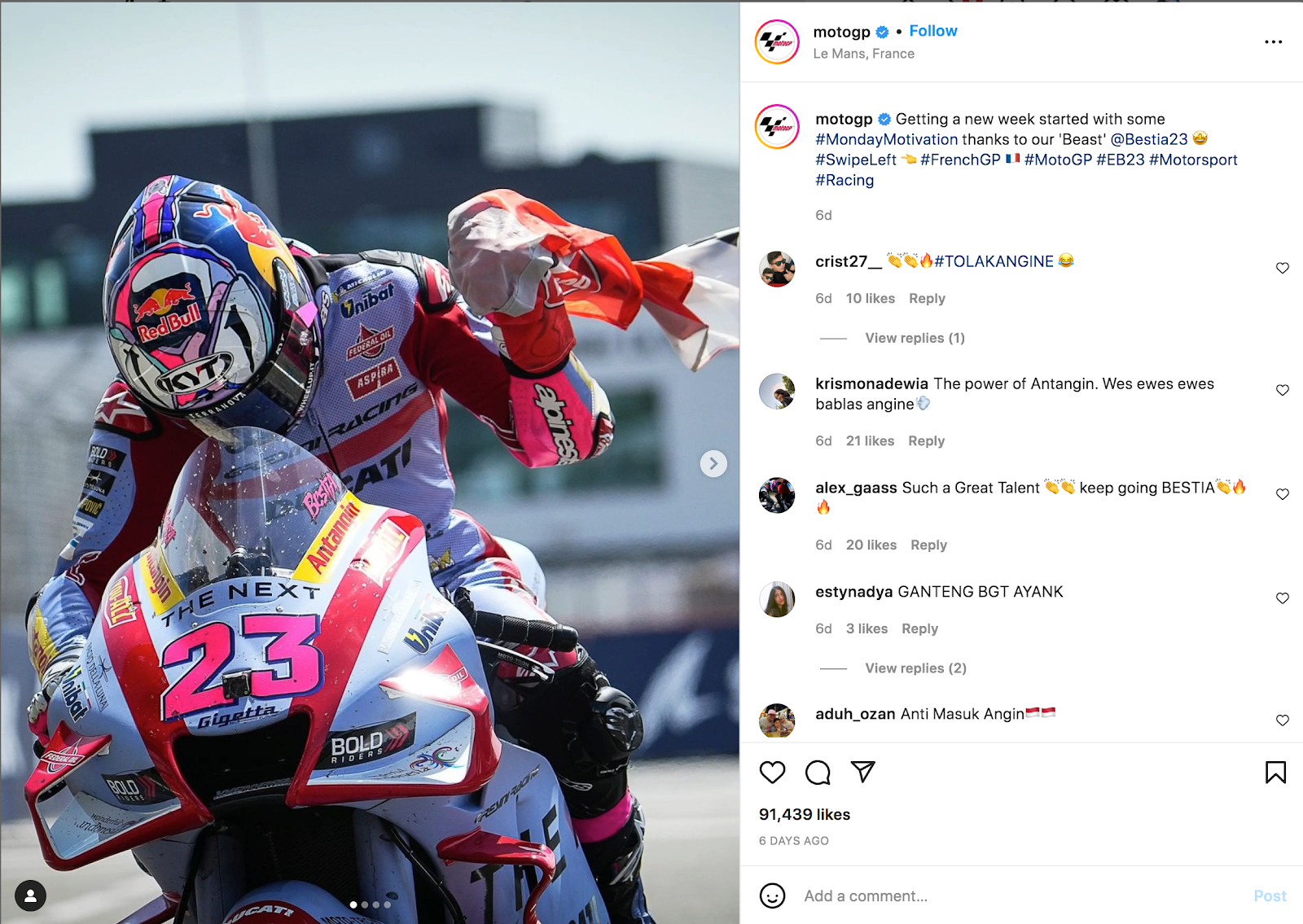View the 91,439 likes list
Viewport: 1303px width, 924px height.
pos(805,814)
